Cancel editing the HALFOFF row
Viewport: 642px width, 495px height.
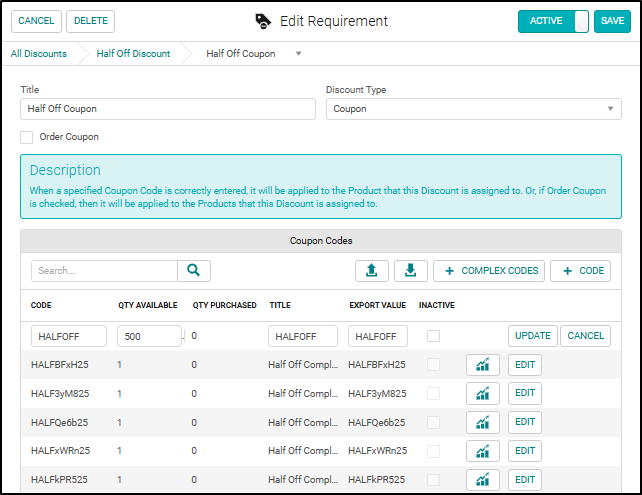(x=585, y=336)
